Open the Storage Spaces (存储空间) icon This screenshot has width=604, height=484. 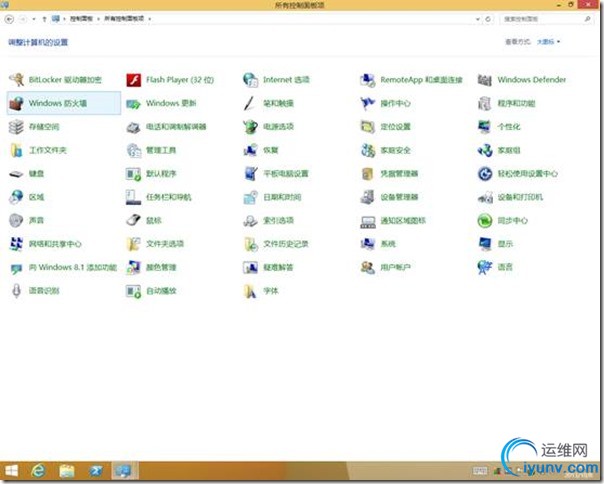coord(16,127)
